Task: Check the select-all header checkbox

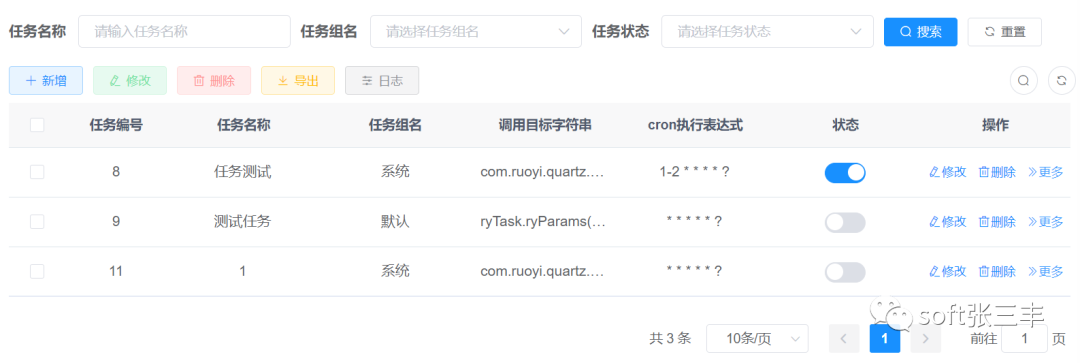Action: [37, 125]
